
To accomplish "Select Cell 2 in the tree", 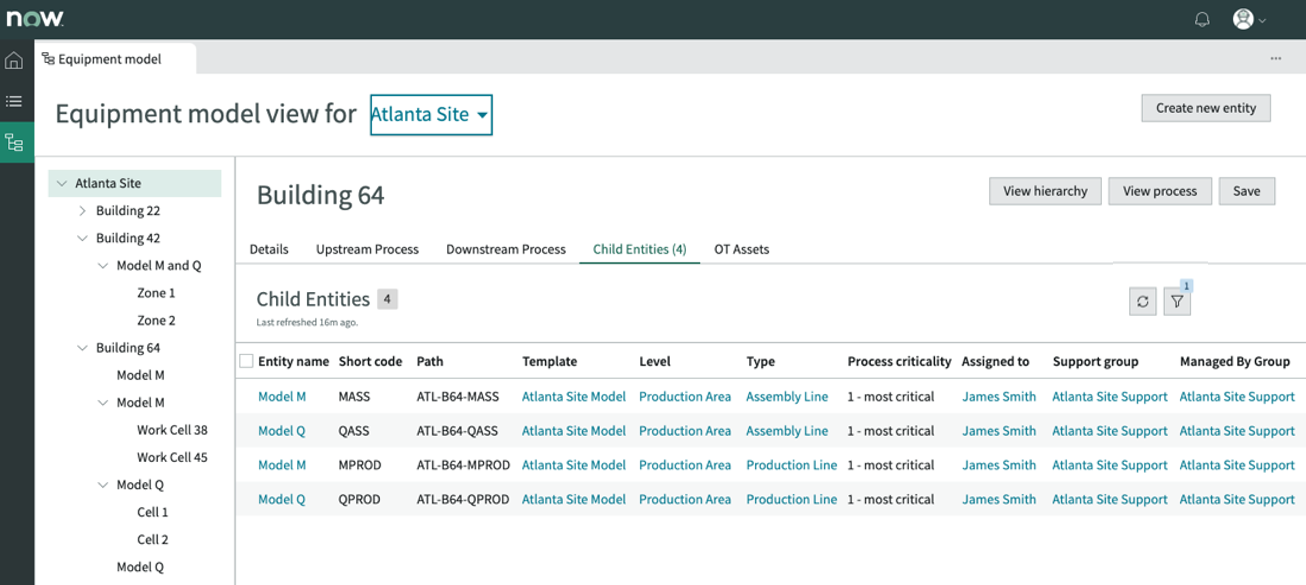I will click(153, 540).
